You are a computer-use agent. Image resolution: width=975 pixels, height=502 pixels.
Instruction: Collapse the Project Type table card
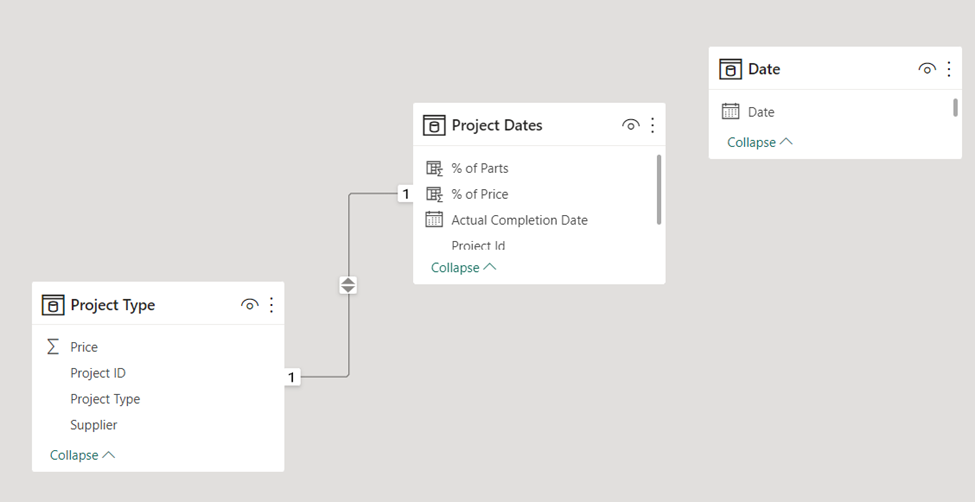tap(82, 455)
